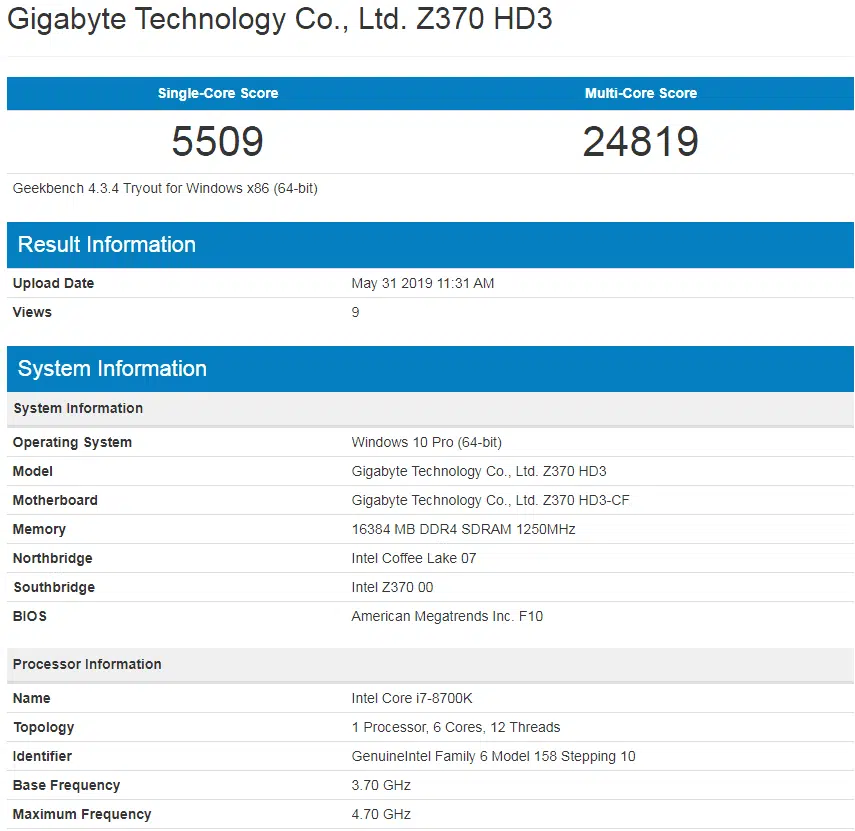This screenshot has width=855, height=831.
Task: Select the date "May 31 2019 11:31 AM"
Action: [423, 284]
